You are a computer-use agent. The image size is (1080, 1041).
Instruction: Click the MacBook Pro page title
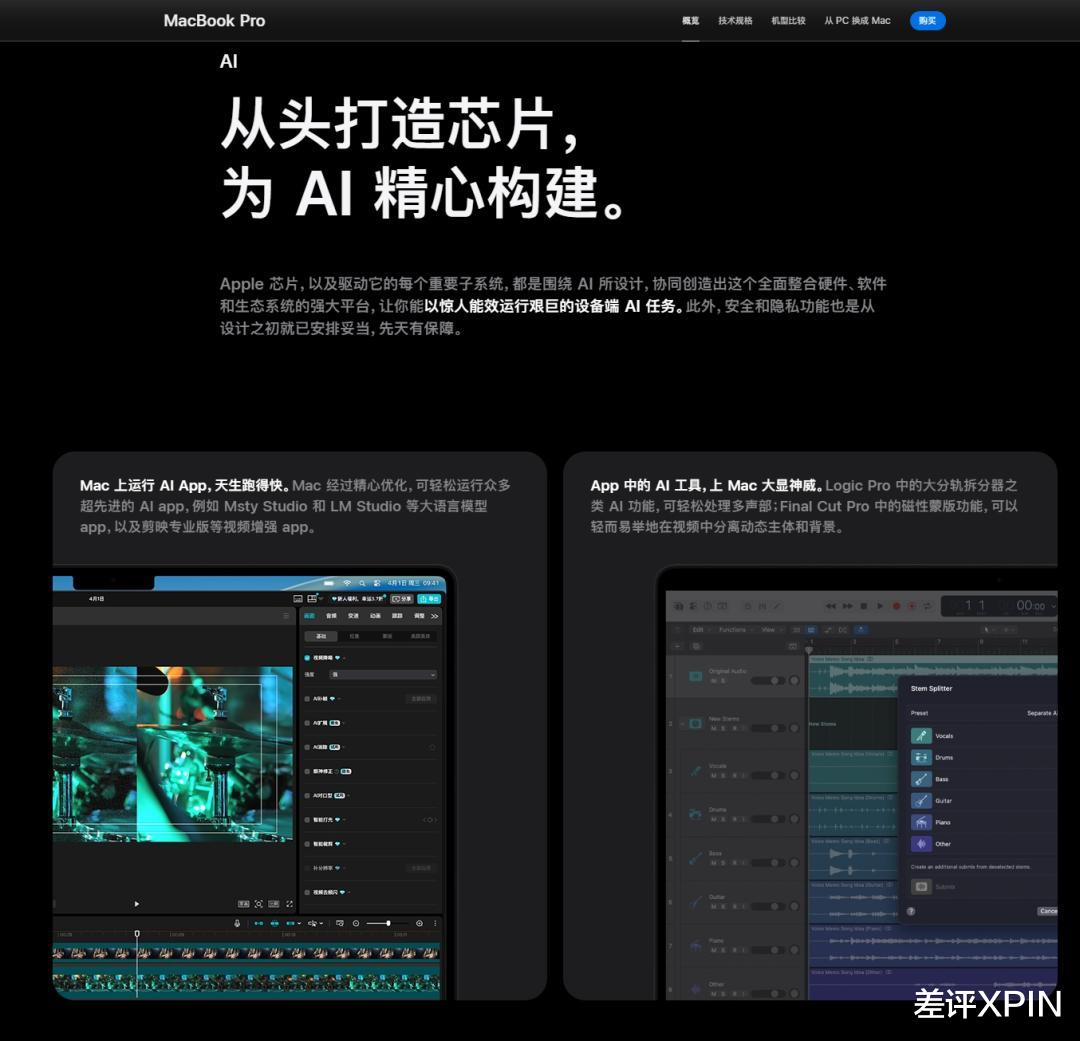214,21
